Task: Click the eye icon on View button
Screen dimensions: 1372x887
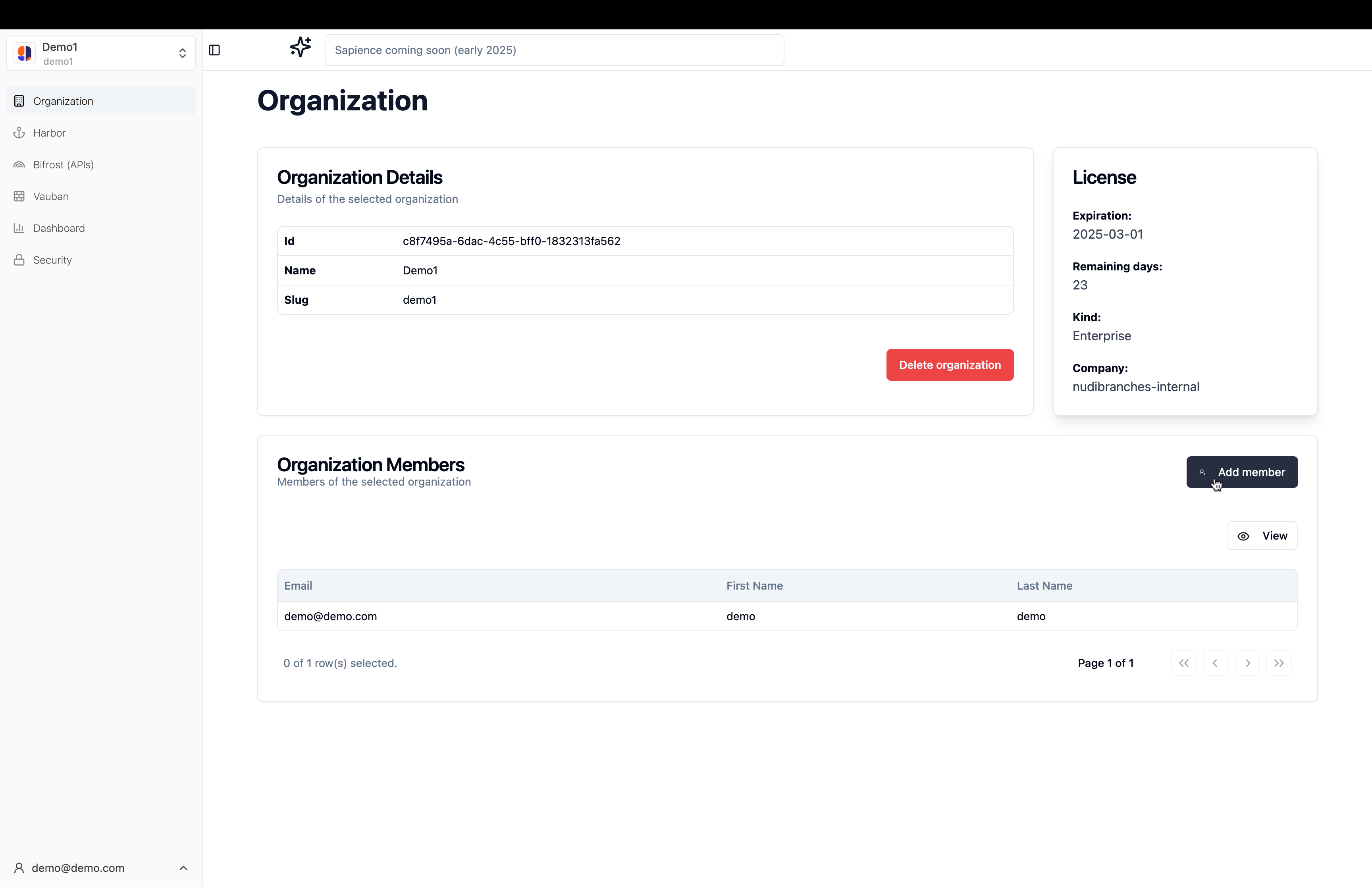Action: click(x=1244, y=536)
